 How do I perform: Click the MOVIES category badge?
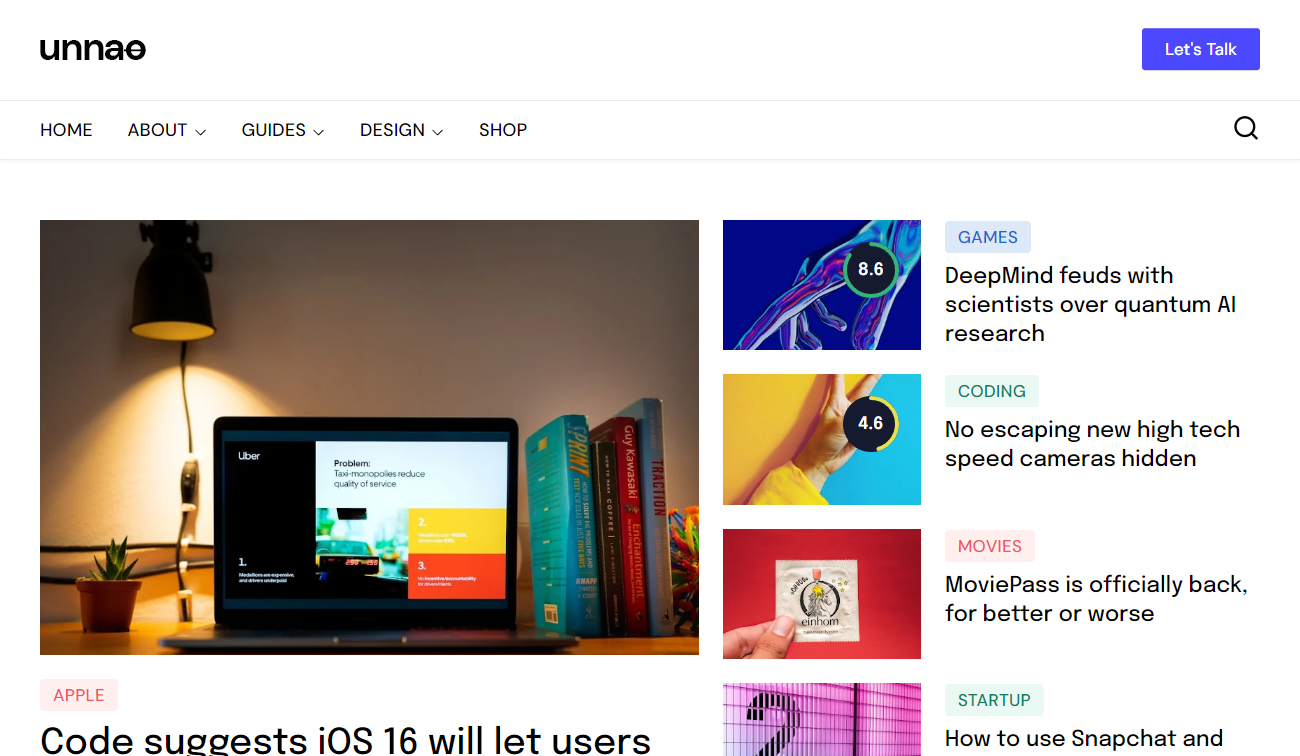989,546
